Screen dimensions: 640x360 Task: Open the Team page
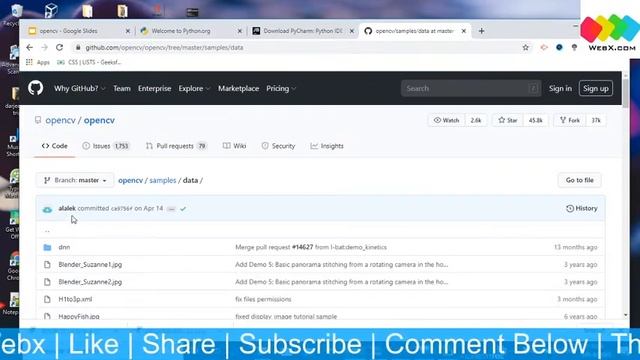(122, 88)
